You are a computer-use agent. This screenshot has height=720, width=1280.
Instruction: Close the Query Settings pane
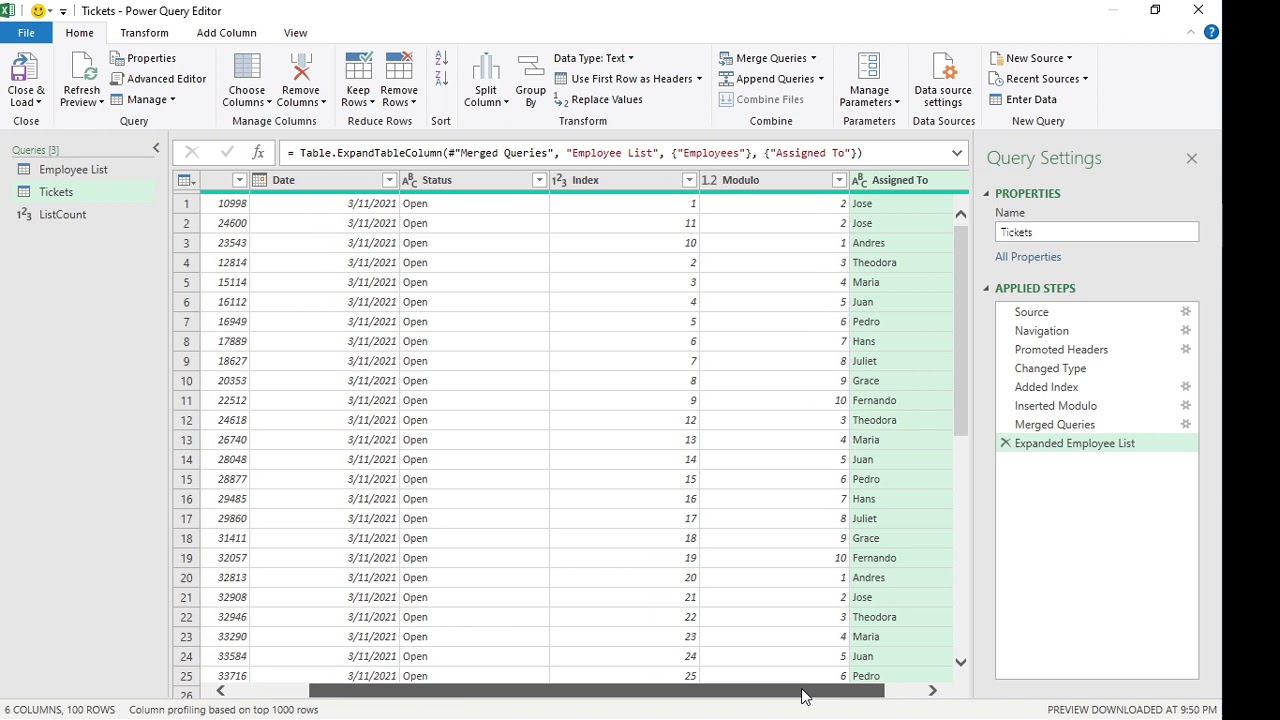[x=1191, y=158]
